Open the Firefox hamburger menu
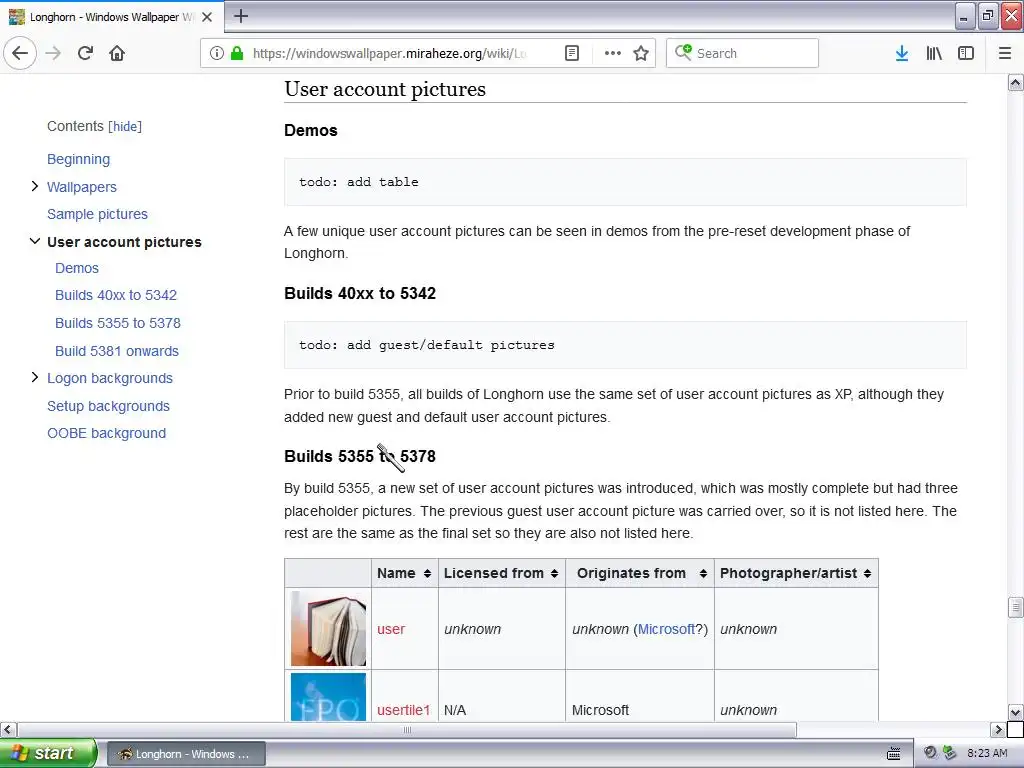The image size is (1024, 768). 1004,53
